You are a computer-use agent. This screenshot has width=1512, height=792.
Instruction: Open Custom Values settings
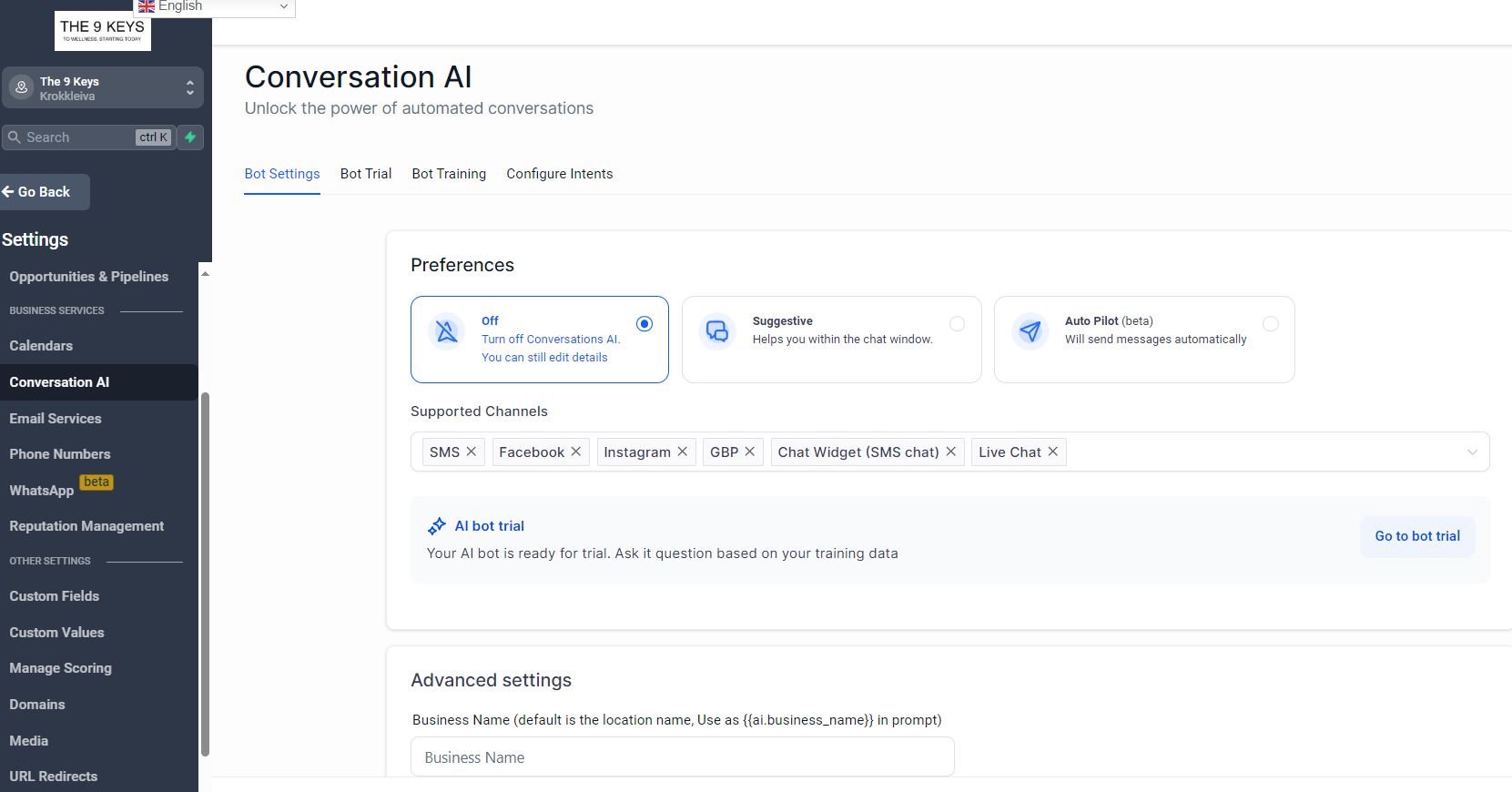click(x=56, y=633)
